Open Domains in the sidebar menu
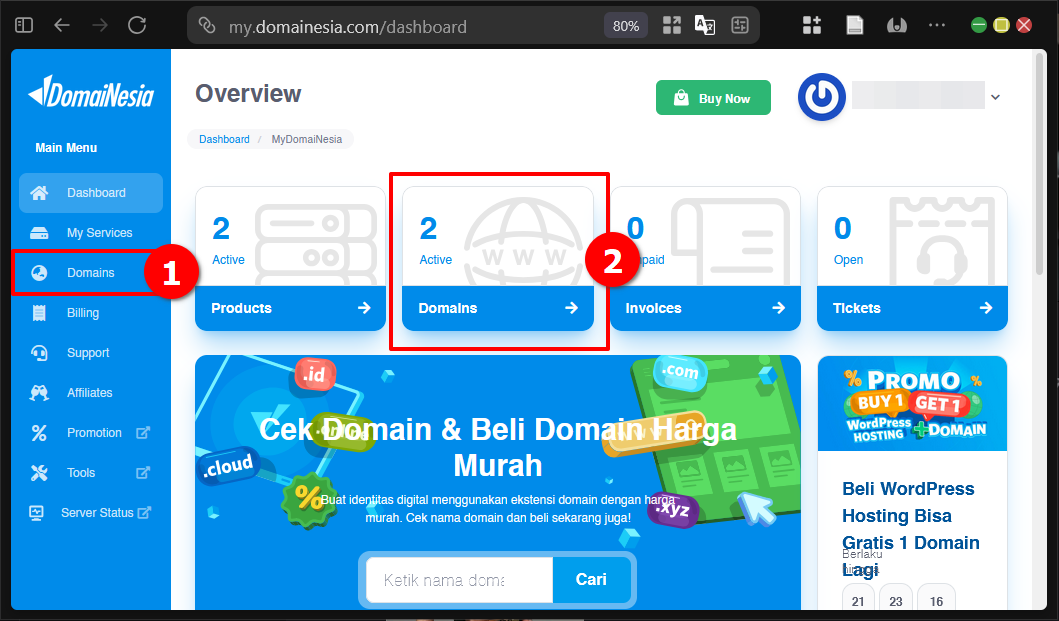 91,272
